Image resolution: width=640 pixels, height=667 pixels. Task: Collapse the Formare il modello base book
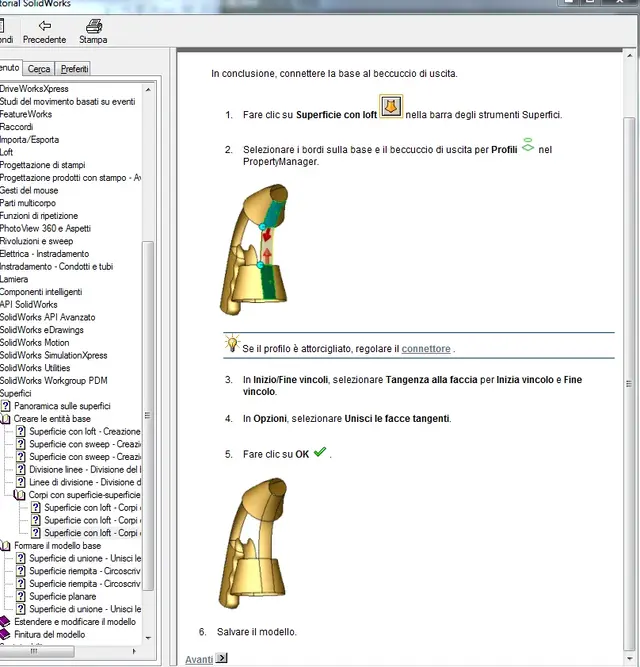pyautogui.click(x=5, y=546)
